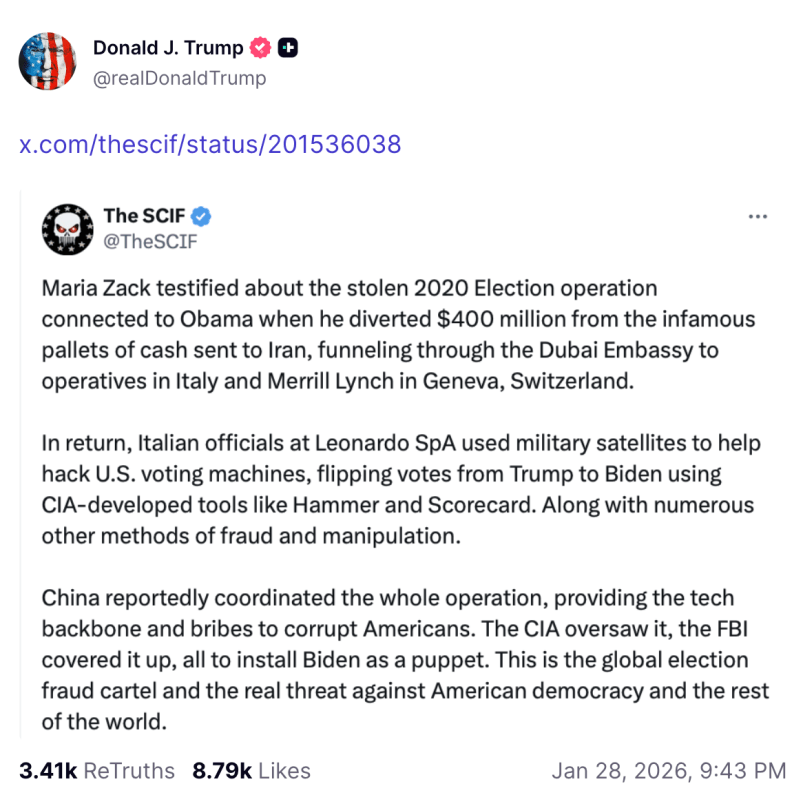The image size is (803, 795).
Task: View the 3.41k ReTruths list
Action: tap(97, 771)
